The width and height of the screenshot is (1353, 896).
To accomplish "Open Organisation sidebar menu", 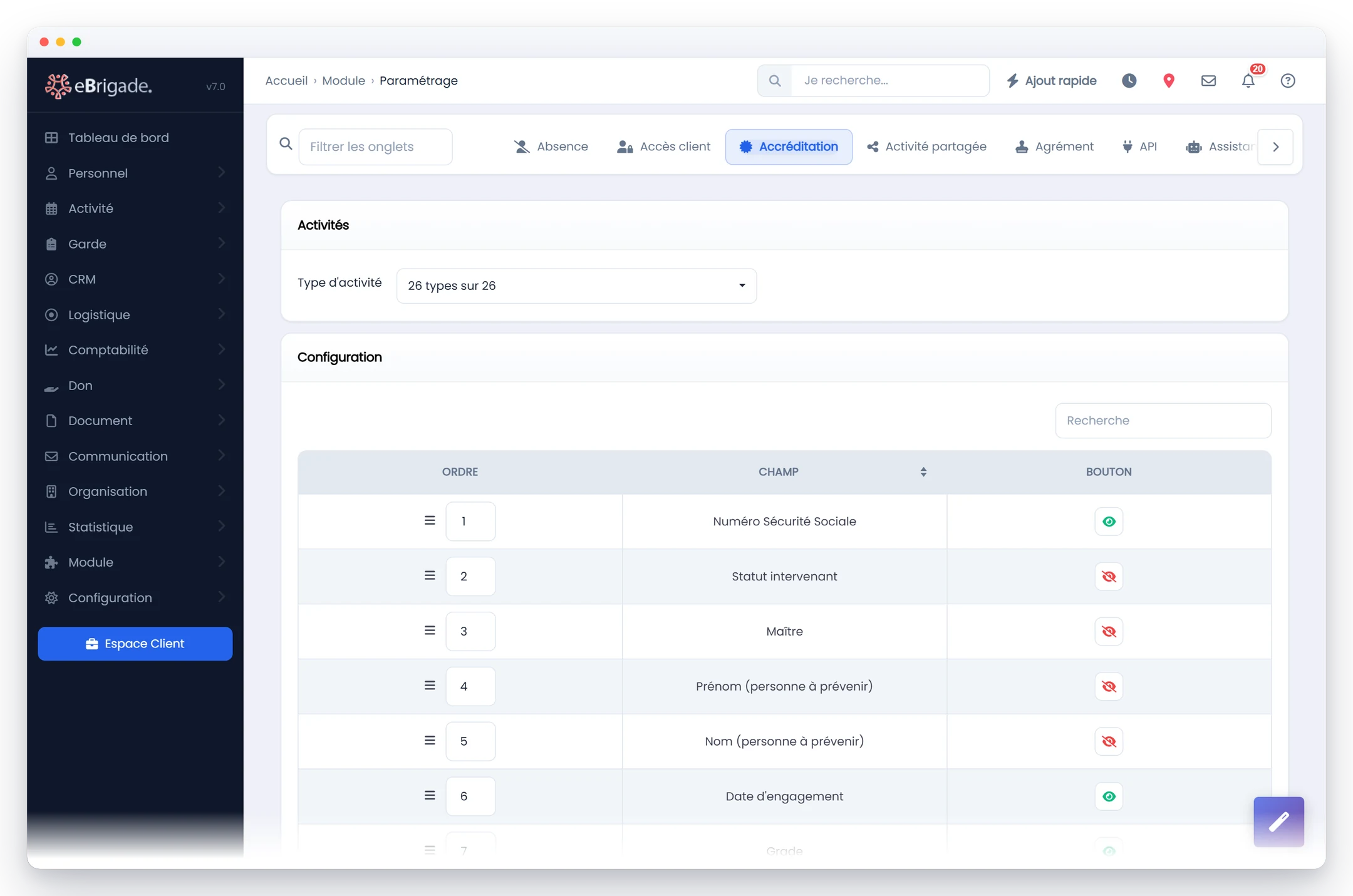I will pyautogui.click(x=135, y=492).
